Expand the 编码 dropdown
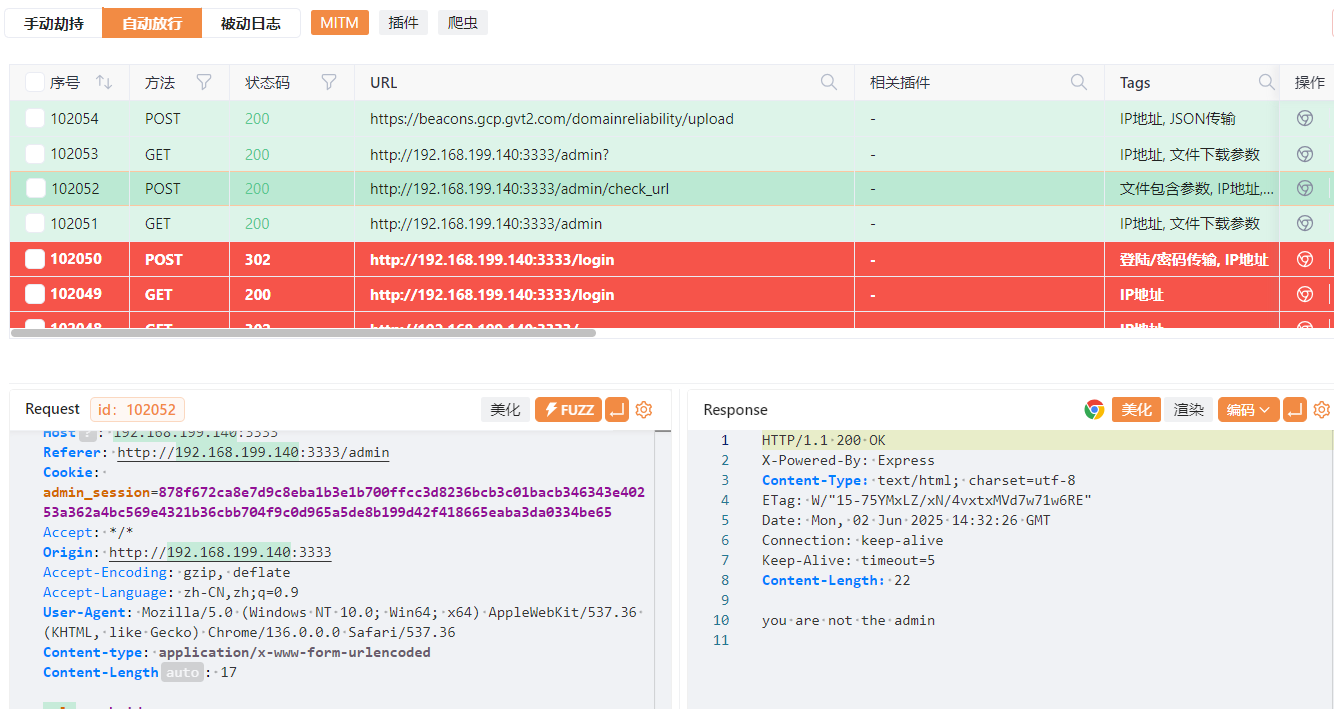1334x709 pixels. tap(1248, 410)
